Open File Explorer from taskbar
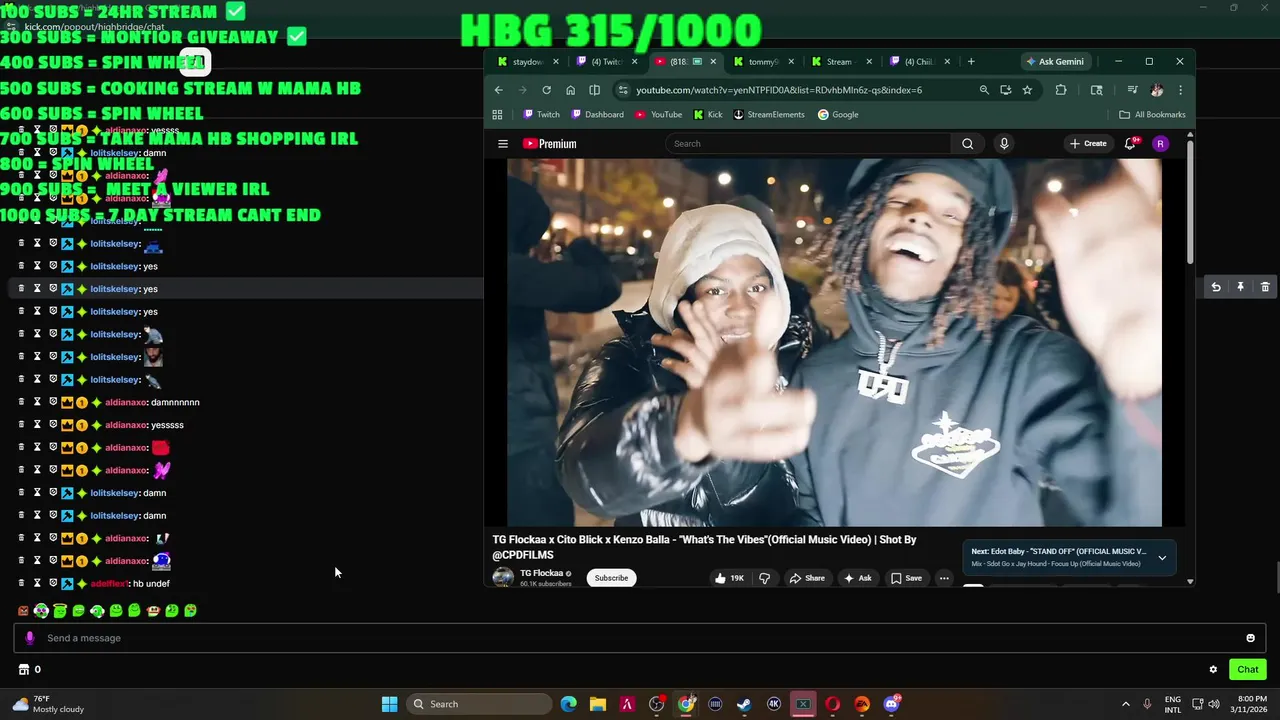This screenshot has width=1280, height=720. point(597,704)
